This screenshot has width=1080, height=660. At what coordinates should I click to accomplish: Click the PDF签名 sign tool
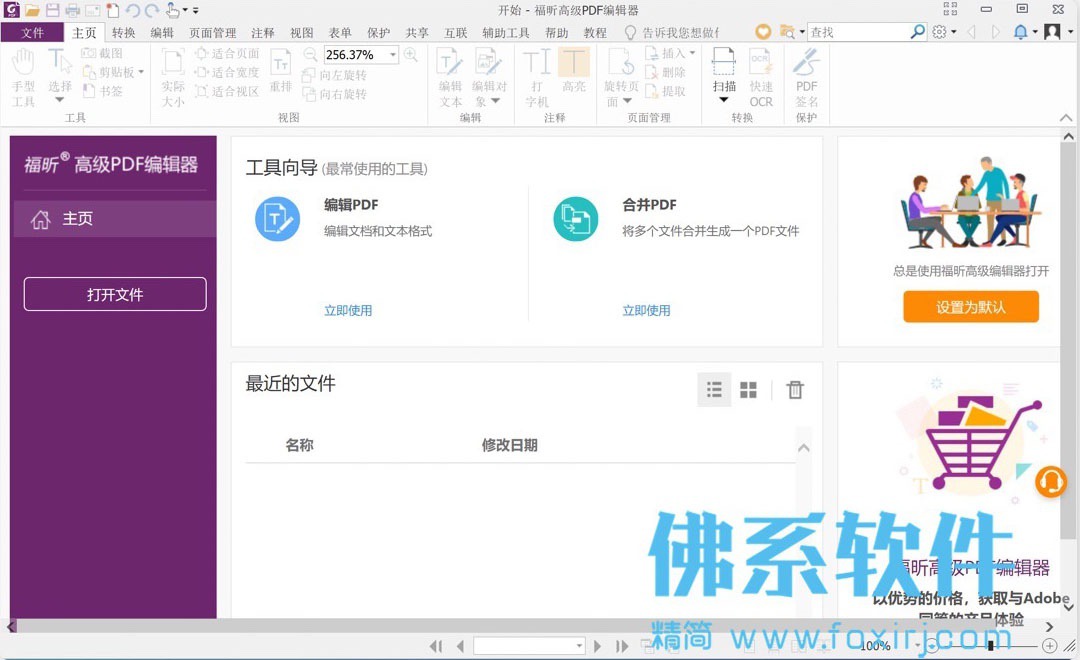pos(806,78)
